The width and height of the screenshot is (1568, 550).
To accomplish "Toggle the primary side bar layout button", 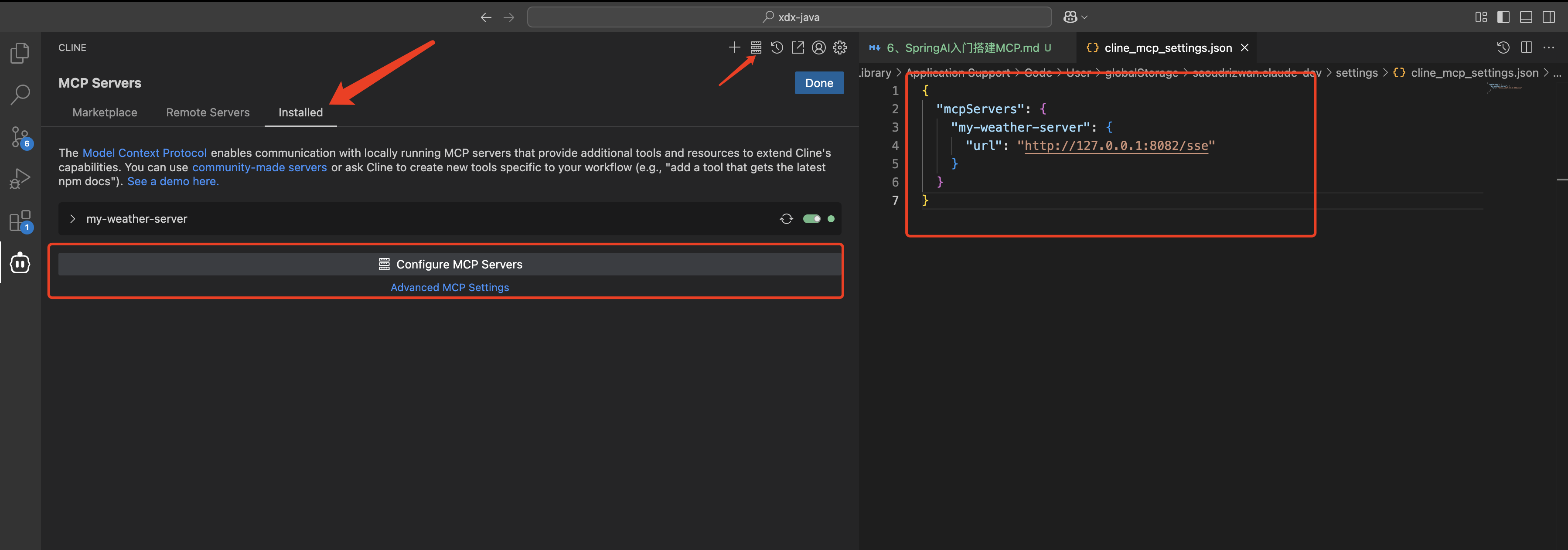I will click(1503, 17).
